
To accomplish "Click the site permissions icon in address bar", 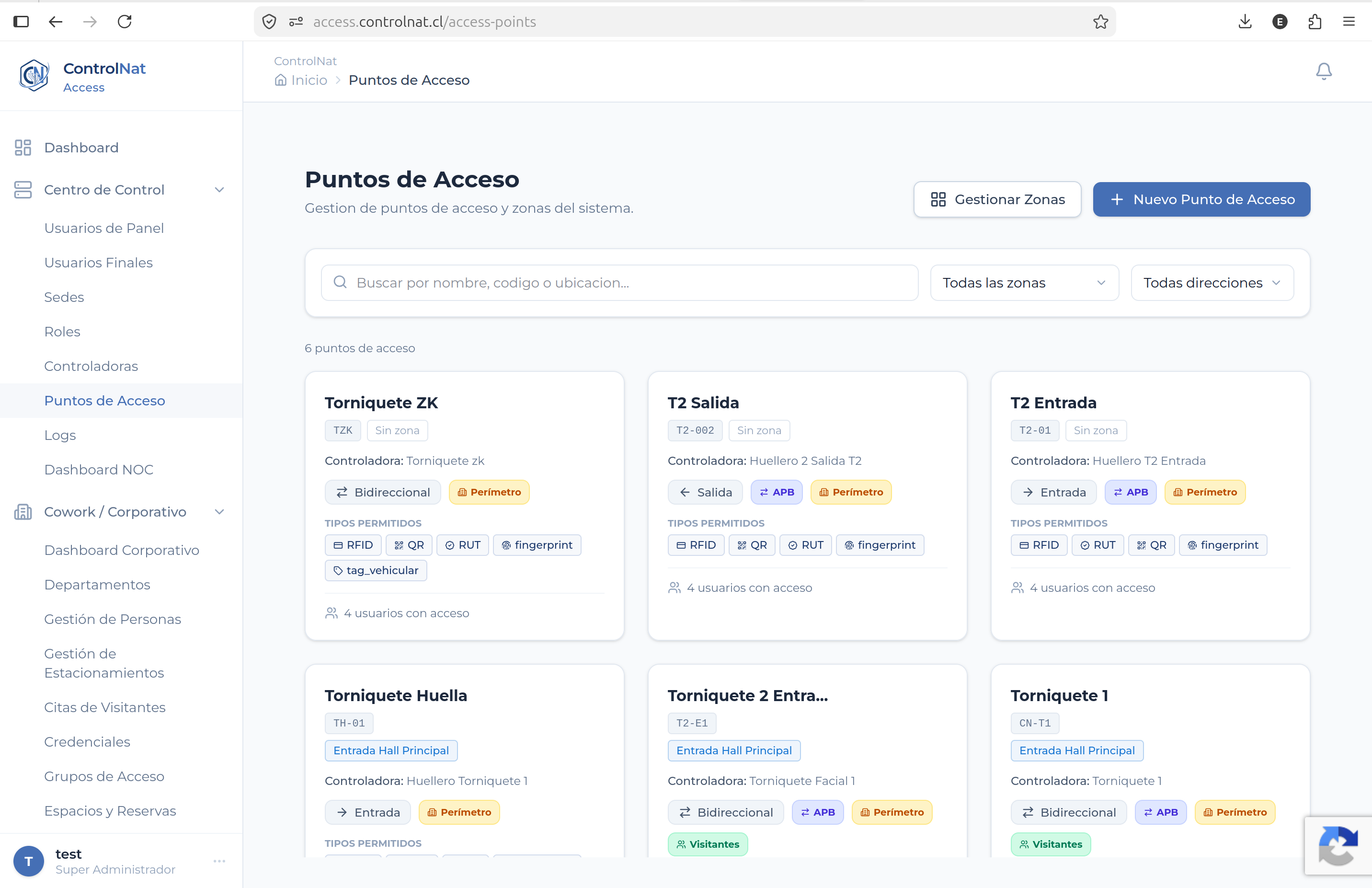I will coord(297,22).
